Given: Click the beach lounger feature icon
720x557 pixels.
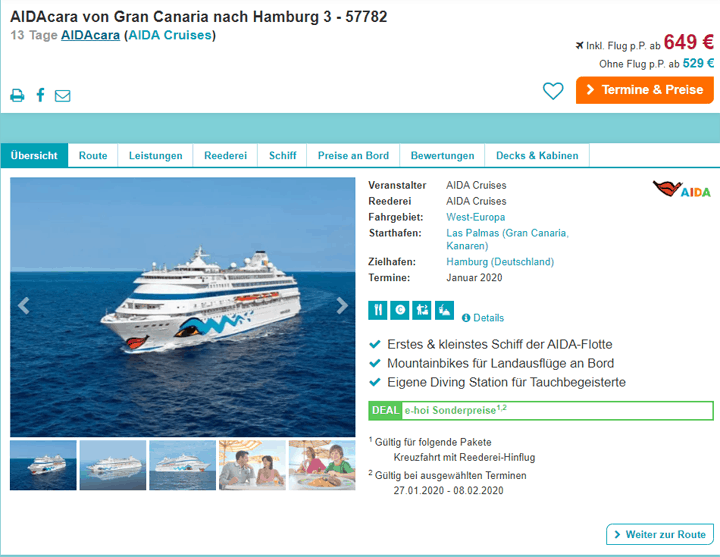Looking at the screenshot, I should click(x=444, y=310).
